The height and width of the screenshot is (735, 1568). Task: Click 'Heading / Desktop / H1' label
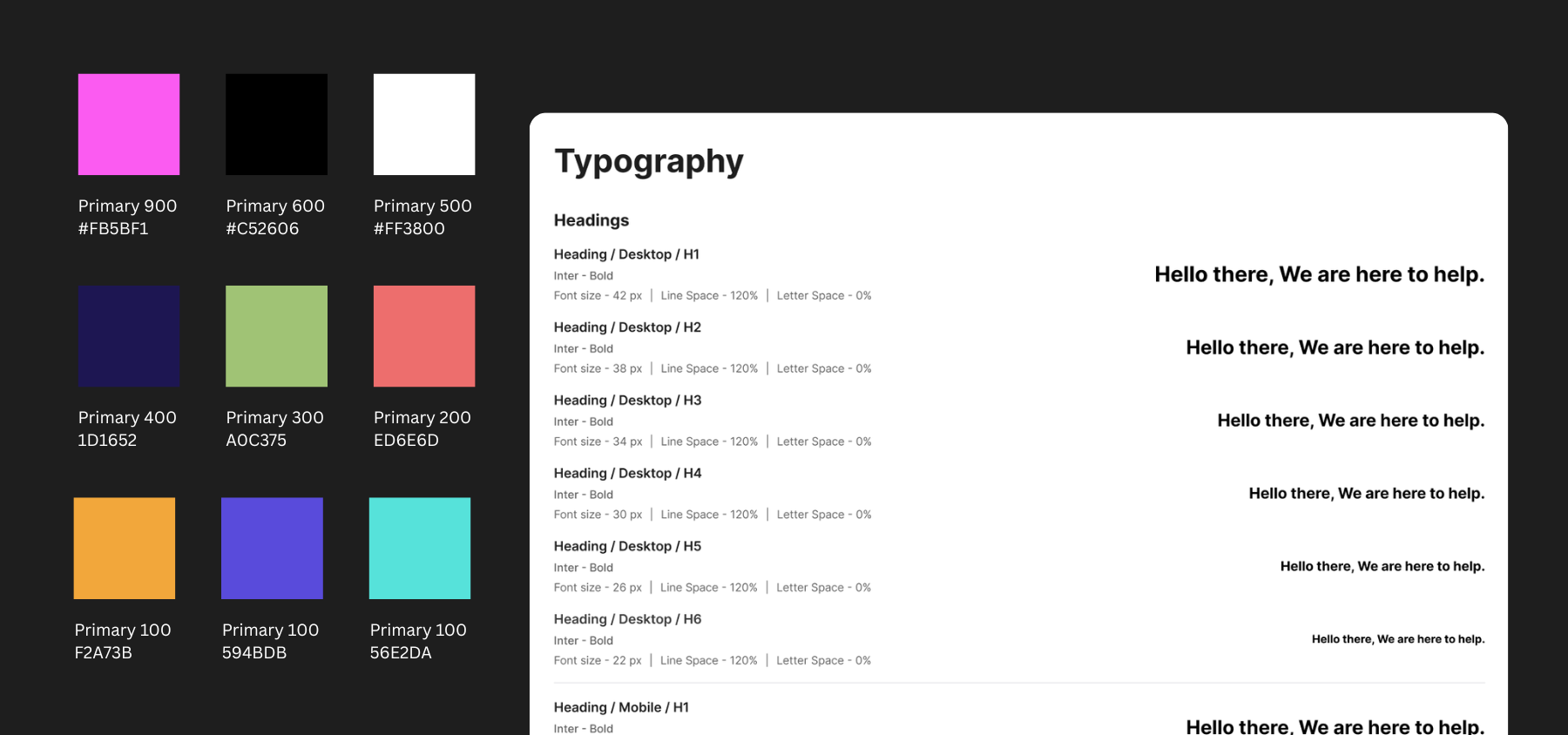626,254
